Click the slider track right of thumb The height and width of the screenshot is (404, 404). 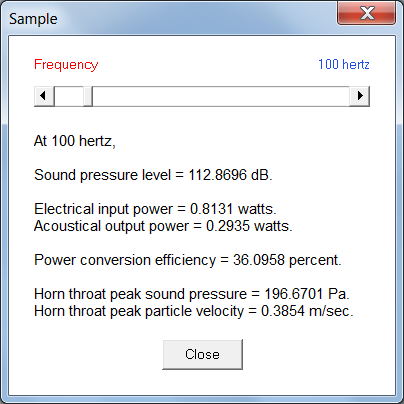(x=221, y=96)
